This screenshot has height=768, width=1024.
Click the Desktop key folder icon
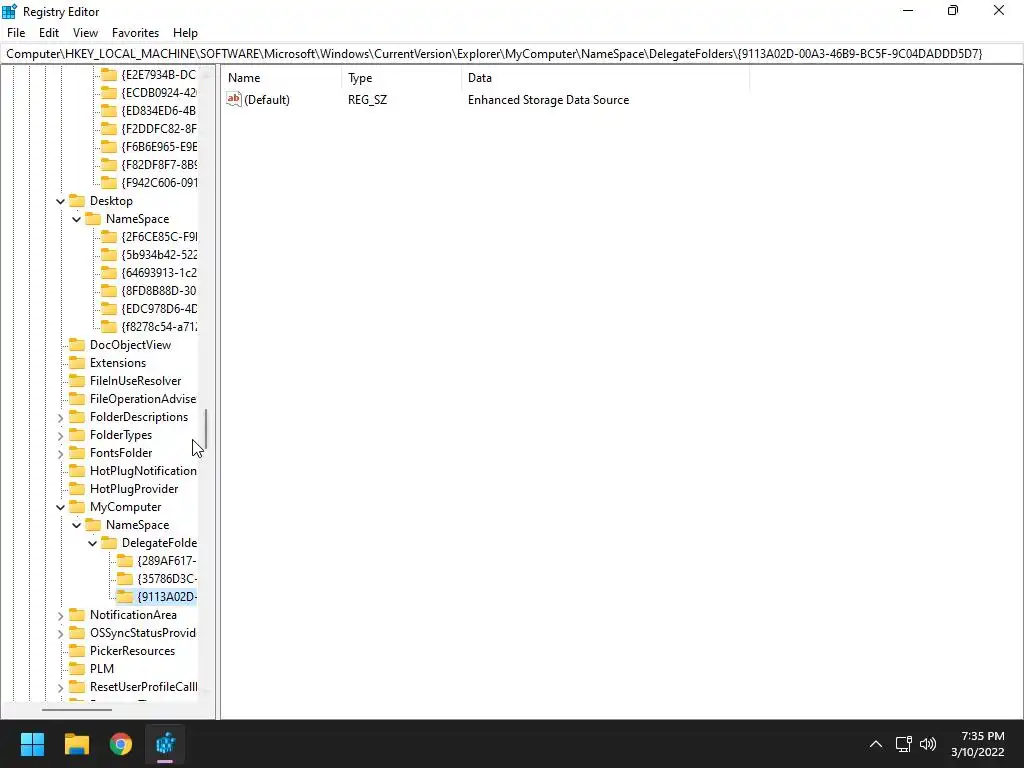click(77, 200)
